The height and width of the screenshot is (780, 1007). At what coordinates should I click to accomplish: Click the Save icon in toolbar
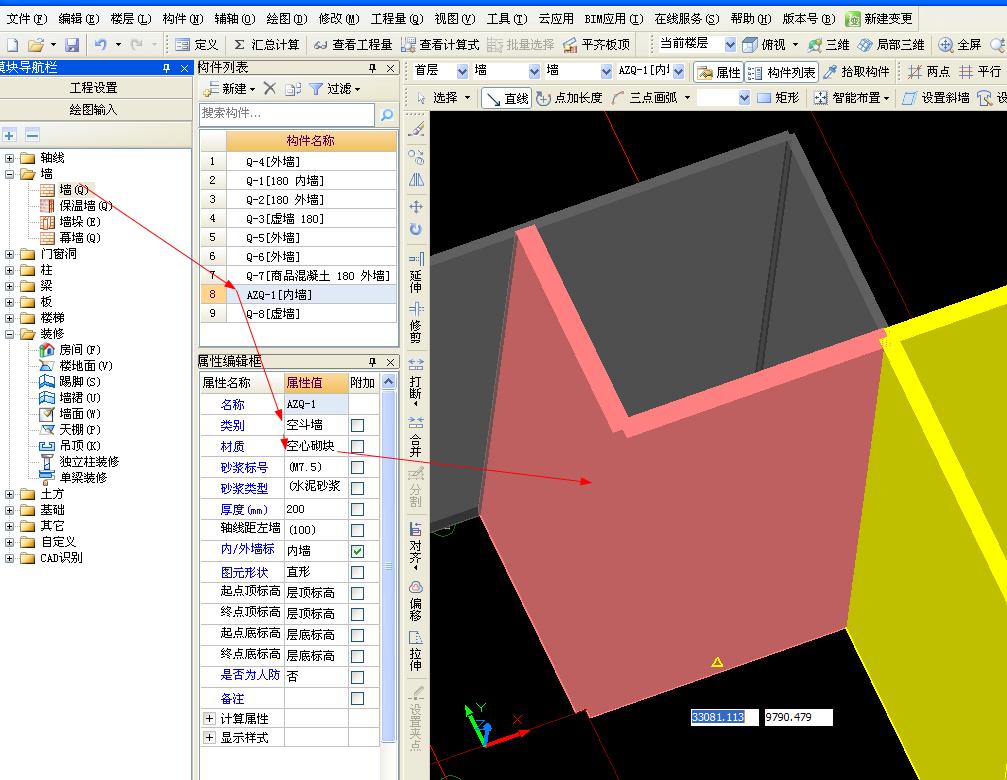point(72,45)
